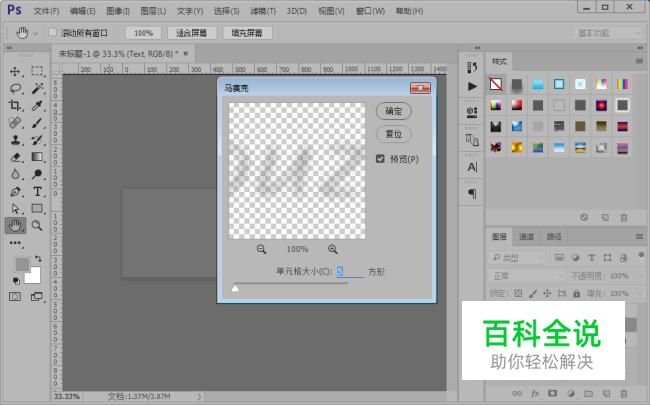
Task: Open the Styles panel menu
Action: tap(639, 61)
